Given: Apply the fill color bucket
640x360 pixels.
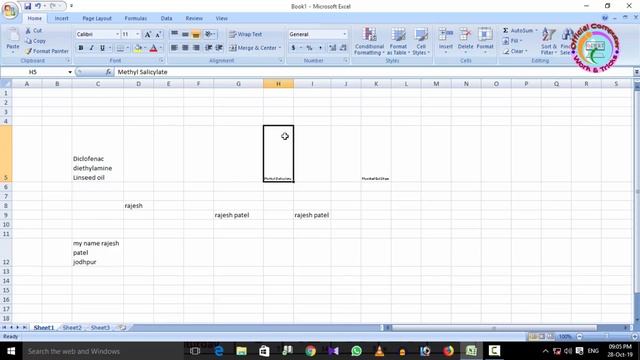Looking at the screenshot, I should [x=138, y=48].
